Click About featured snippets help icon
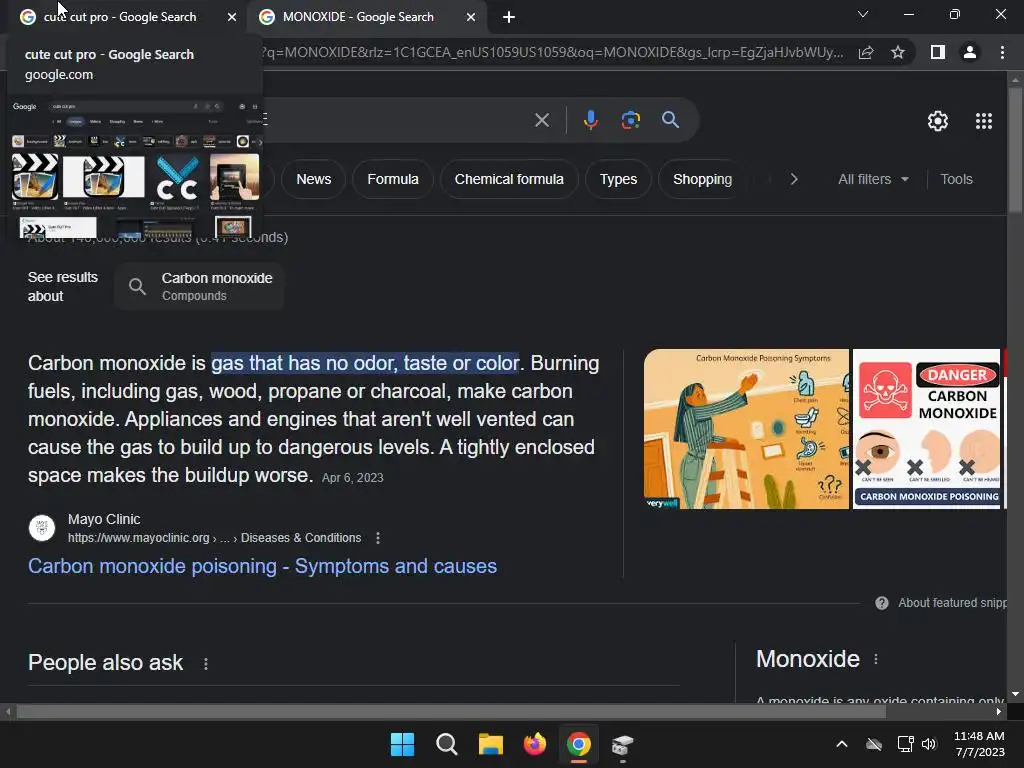The height and width of the screenshot is (768, 1024). 882,603
